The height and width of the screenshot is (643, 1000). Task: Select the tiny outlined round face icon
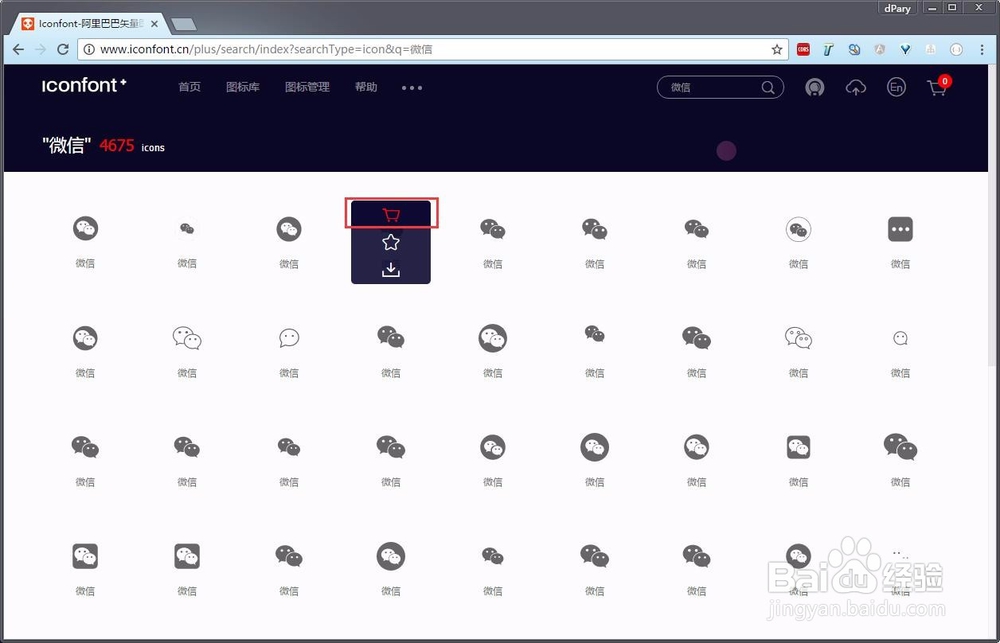pos(901,338)
